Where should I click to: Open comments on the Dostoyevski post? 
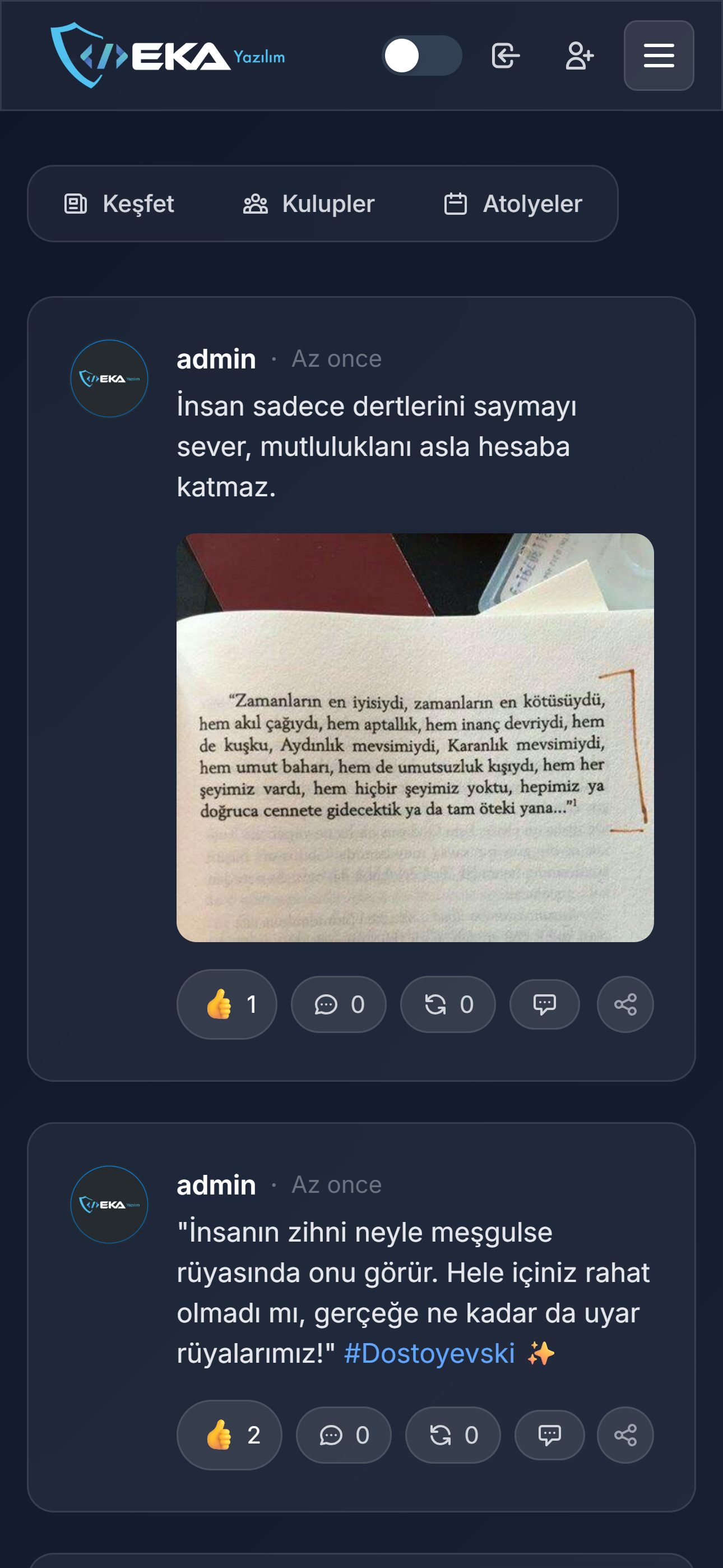(343, 1435)
